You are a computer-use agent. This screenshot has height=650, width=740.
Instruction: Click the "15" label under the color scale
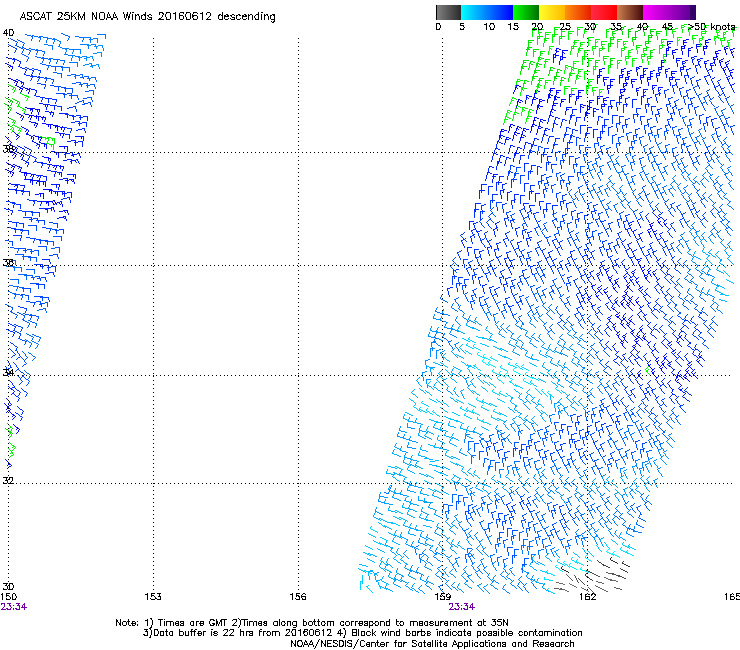513,27
